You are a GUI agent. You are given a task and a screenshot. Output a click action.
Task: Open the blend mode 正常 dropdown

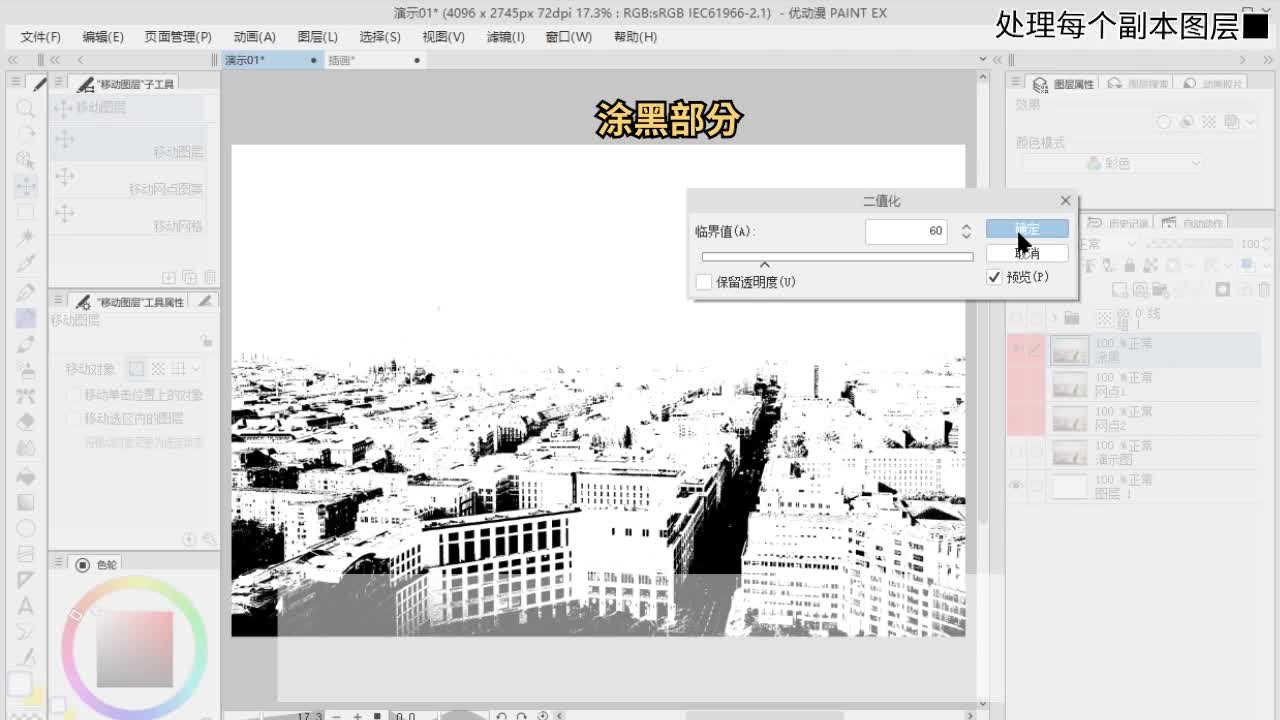coord(1109,243)
